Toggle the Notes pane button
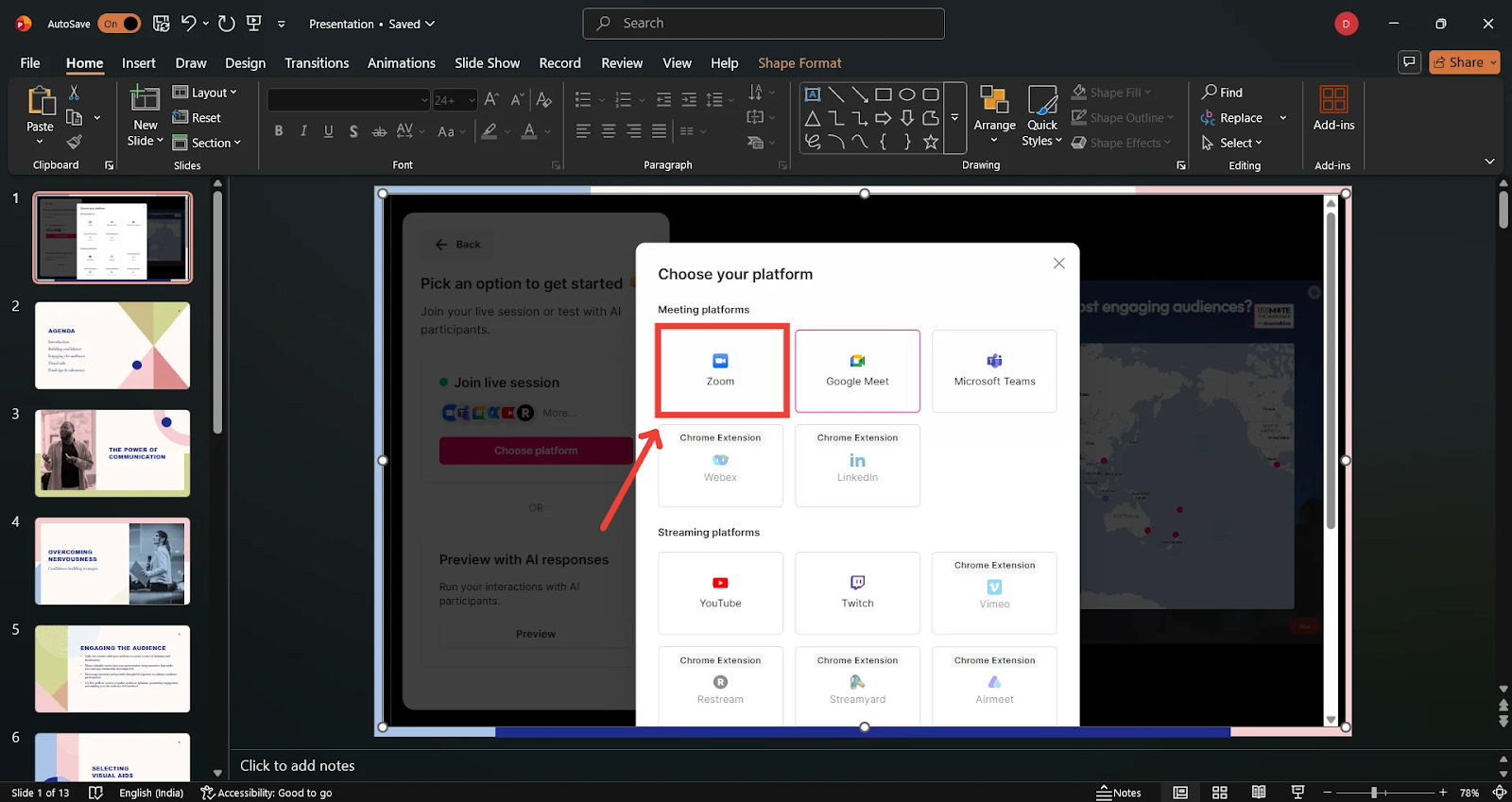Image resolution: width=1512 pixels, height=802 pixels. 1119,793
